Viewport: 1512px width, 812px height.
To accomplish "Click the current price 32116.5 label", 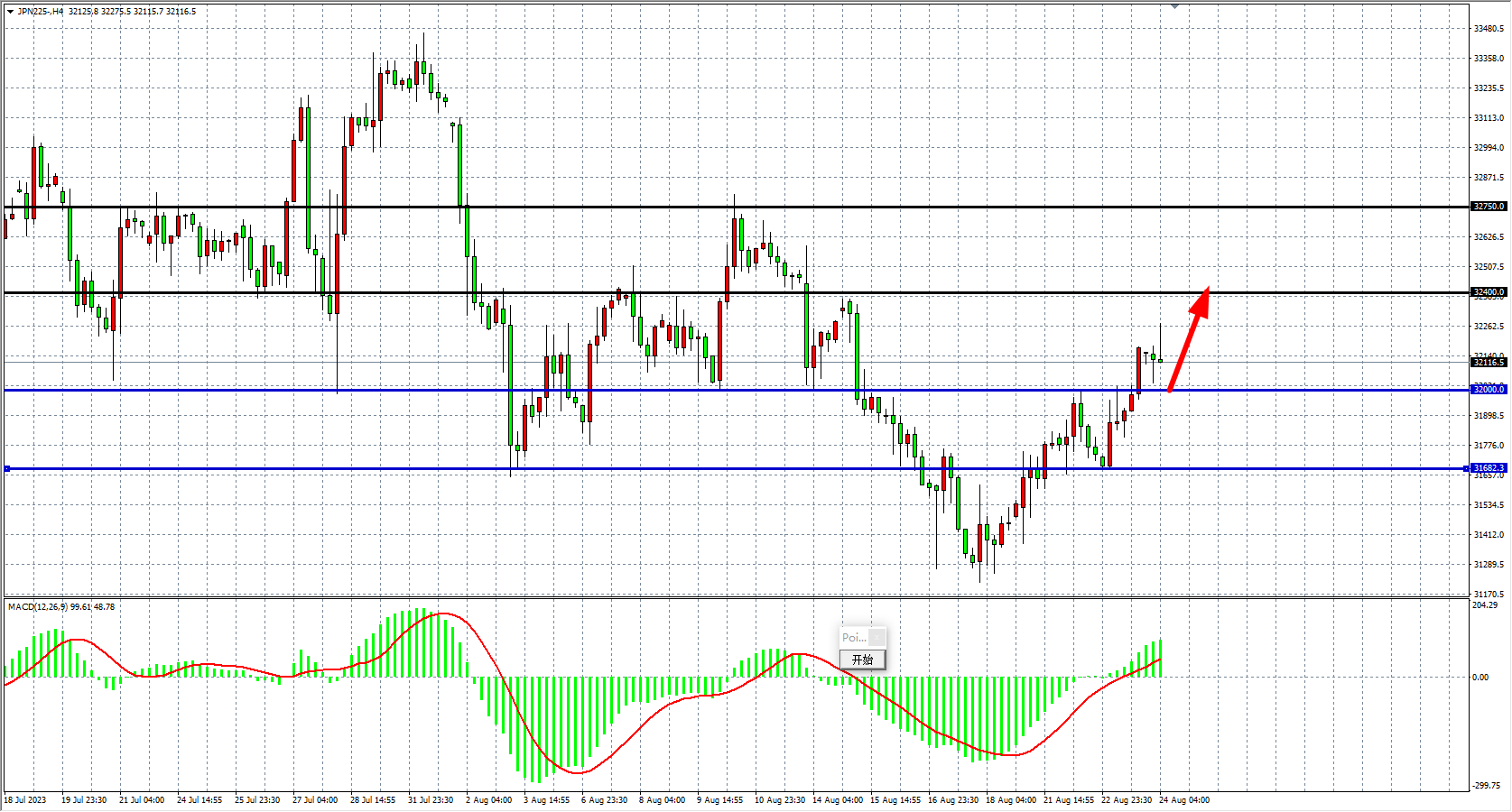I will point(1489,363).
